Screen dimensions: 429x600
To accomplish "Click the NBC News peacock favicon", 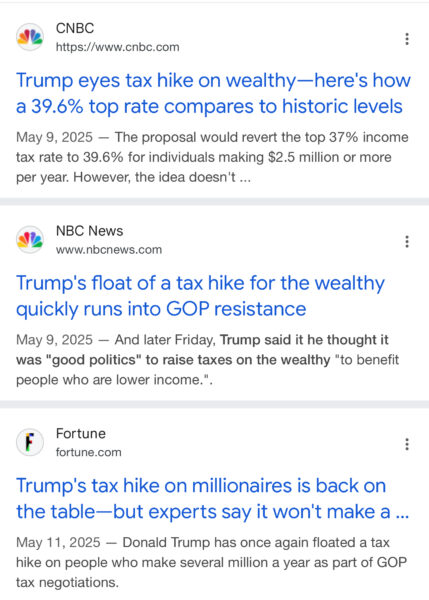I will 30,240.
